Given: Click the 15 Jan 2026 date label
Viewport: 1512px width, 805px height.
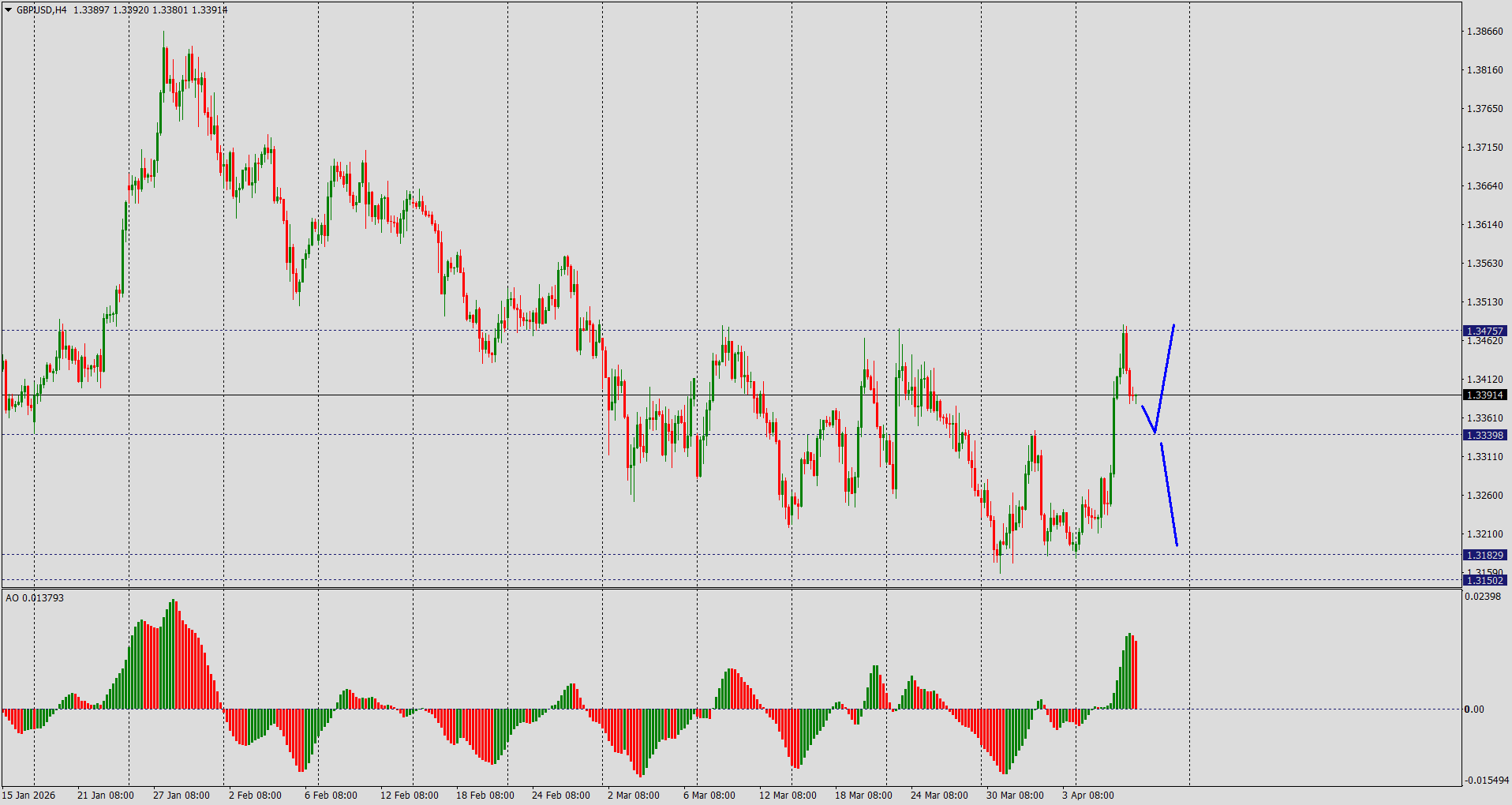Looking at the screenshot, I should coord(29,795).
